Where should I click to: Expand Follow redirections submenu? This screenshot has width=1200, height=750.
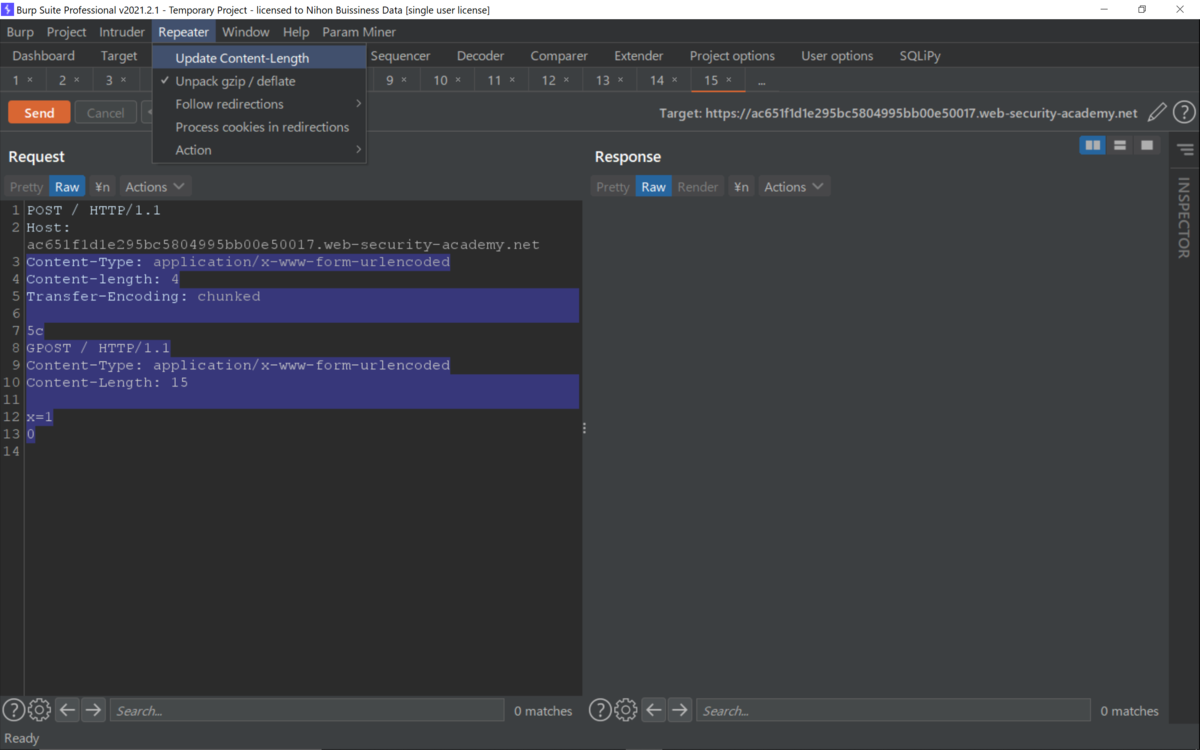259,104
